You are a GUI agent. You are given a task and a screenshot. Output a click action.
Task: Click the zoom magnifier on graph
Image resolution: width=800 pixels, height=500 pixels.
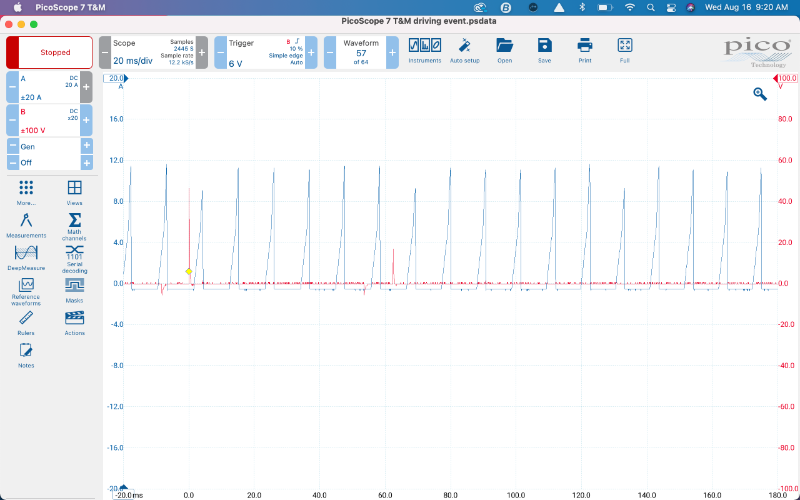[760, 93]
